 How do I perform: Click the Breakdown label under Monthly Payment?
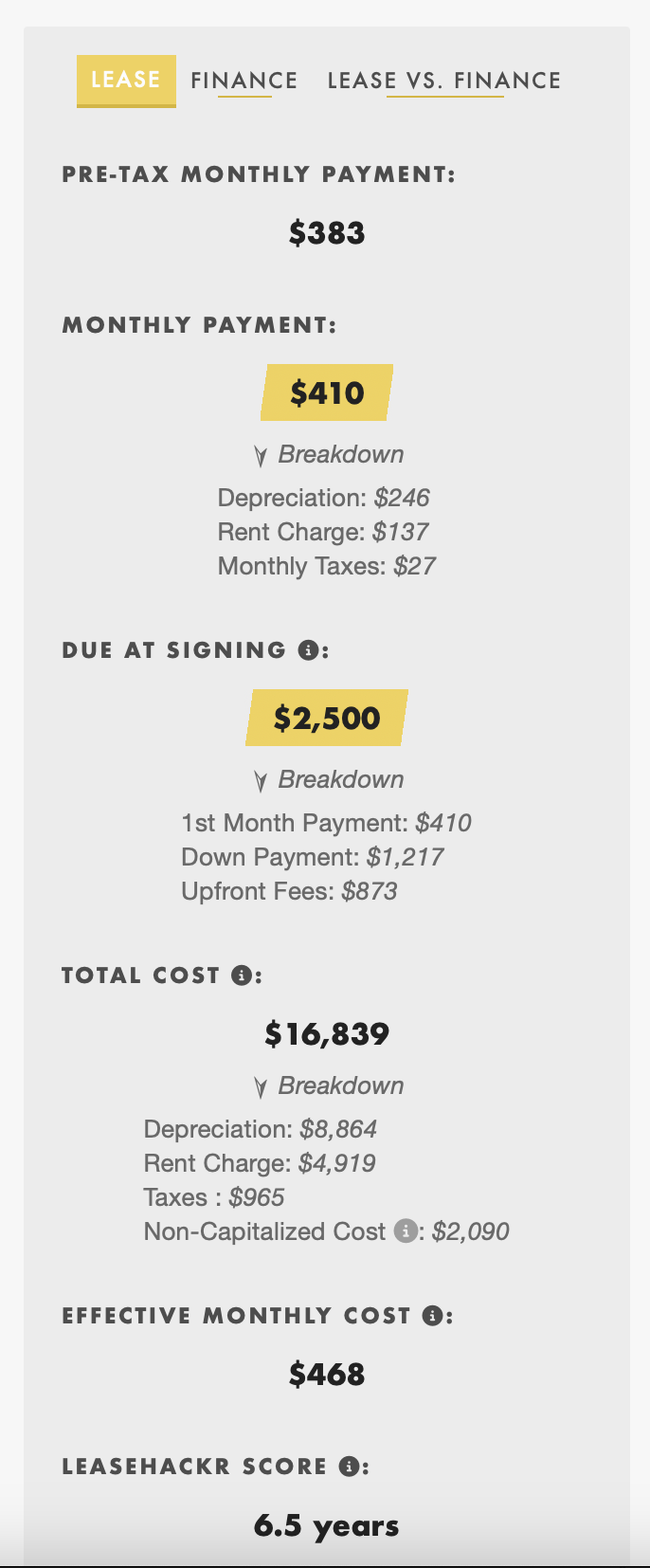pos(341,455)
